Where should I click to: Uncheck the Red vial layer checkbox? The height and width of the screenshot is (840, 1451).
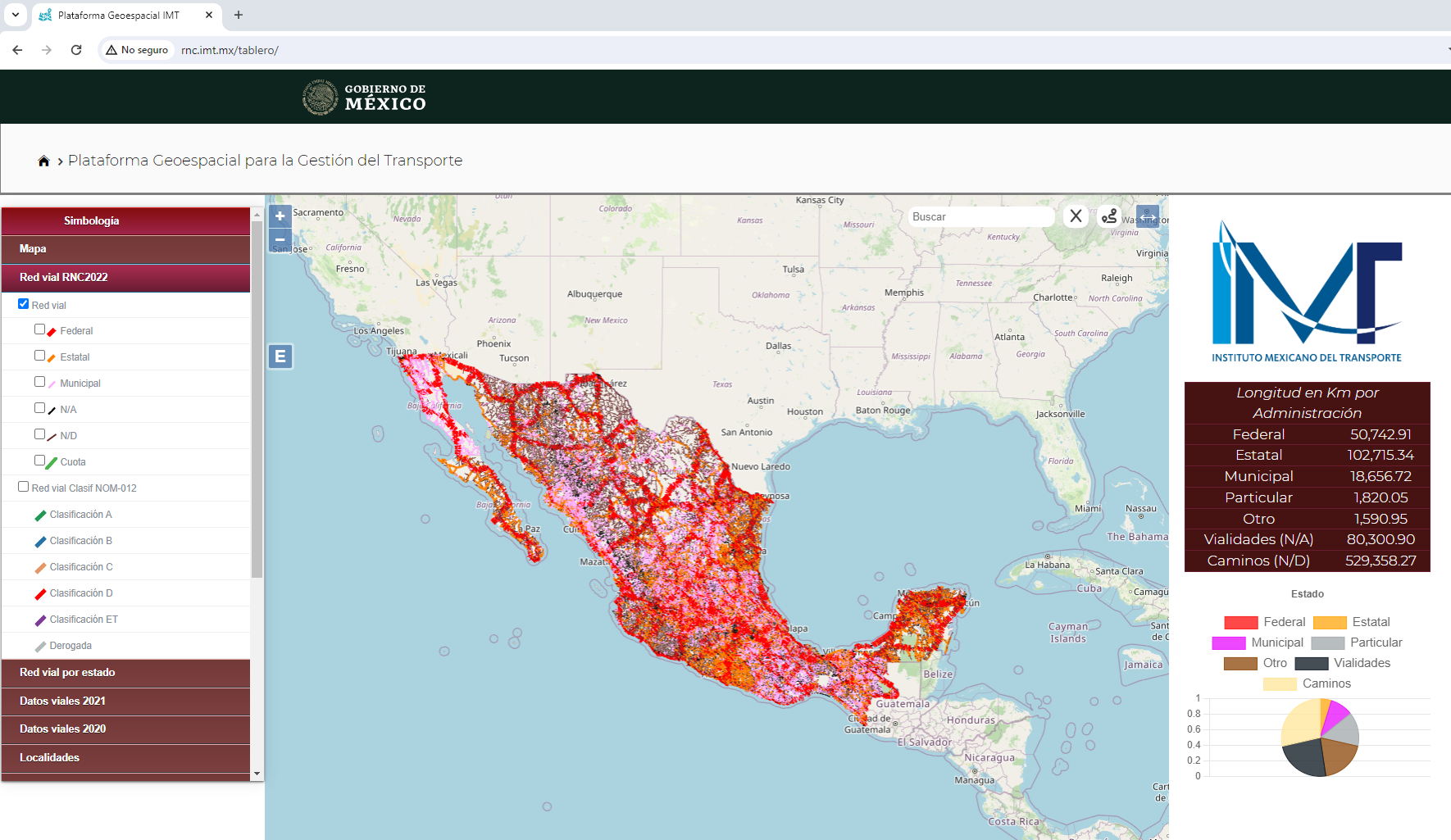click(23, 303)
